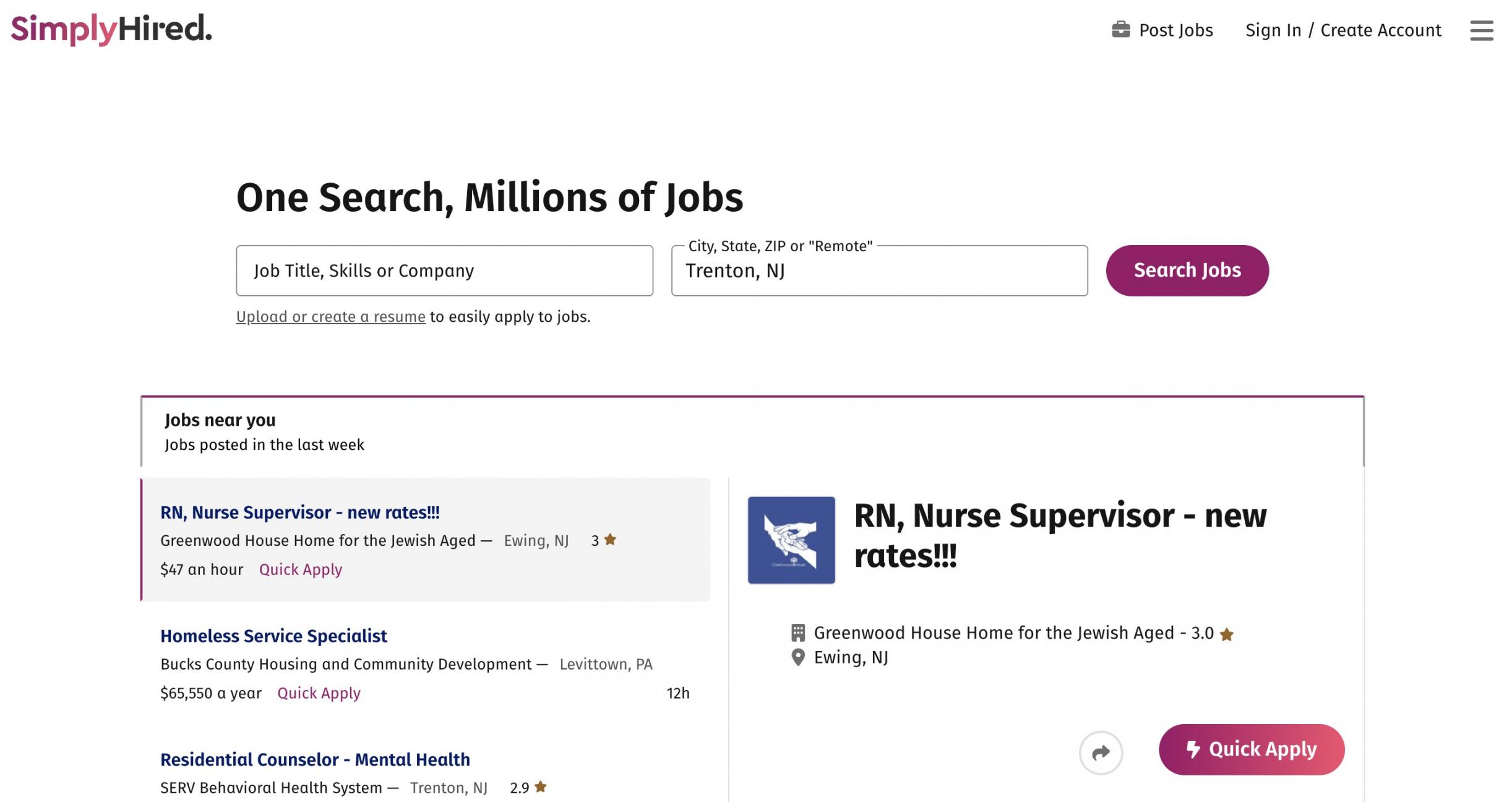Click the location field containing Trenton, NJ

coord(879,270)
